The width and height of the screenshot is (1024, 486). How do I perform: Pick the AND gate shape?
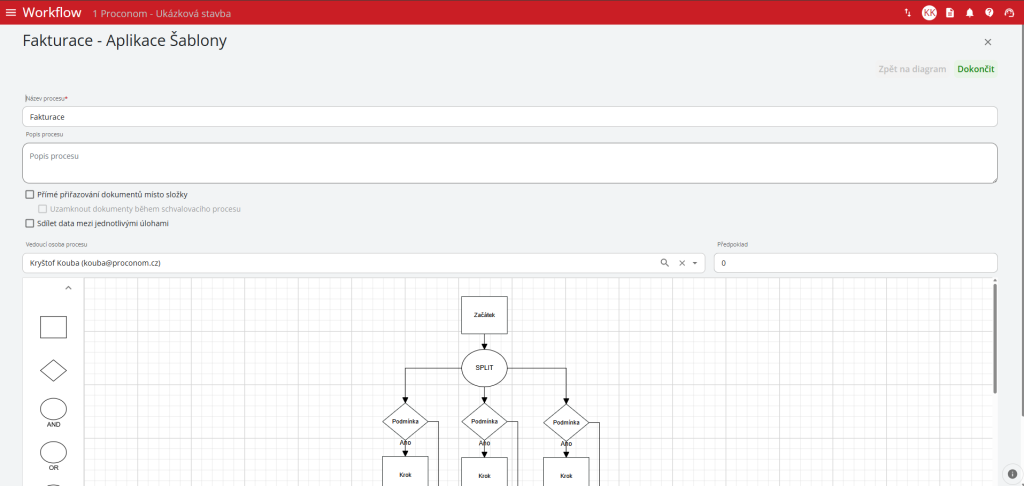tap(53, 408)
